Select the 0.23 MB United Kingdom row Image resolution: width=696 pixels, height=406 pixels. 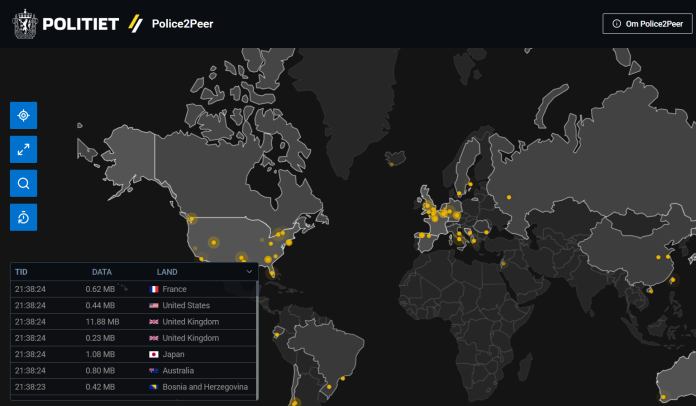(x=133, y=338)
